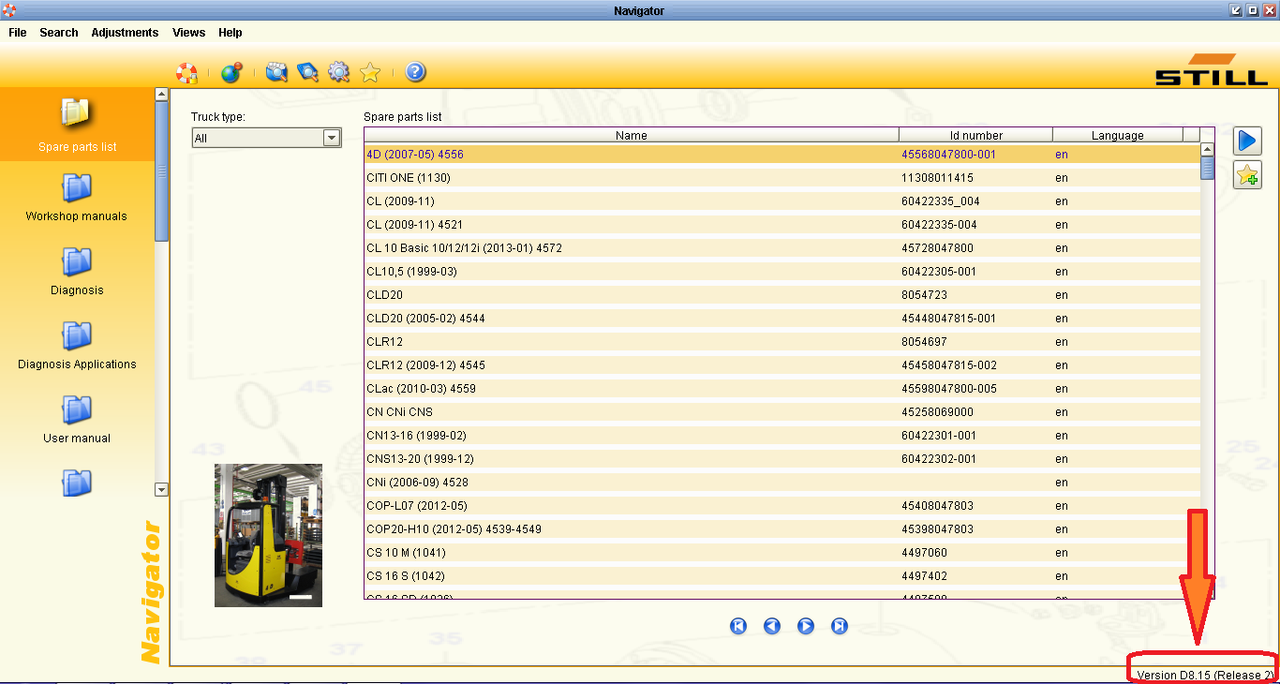This screenshot has width=1280, height=684.
Task: Click sidebar scroll up arrow
Action: pyautogui.click(x=162, y=94)
